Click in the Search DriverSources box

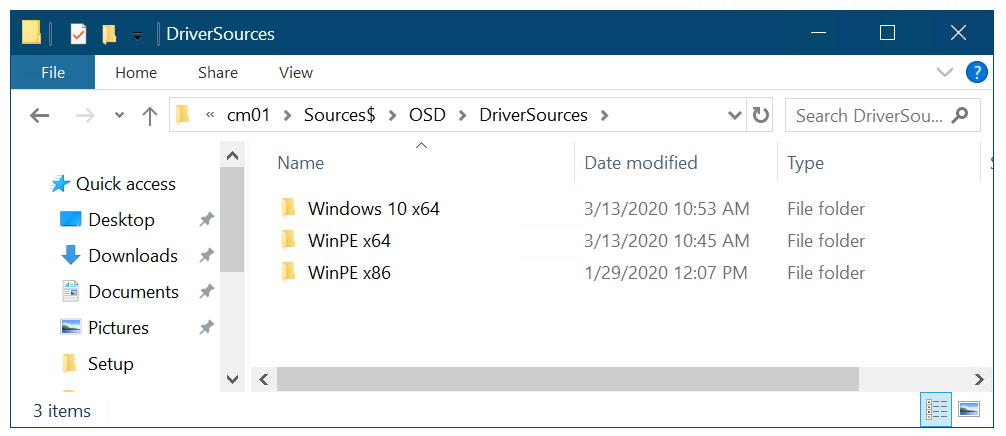[868, 115]
